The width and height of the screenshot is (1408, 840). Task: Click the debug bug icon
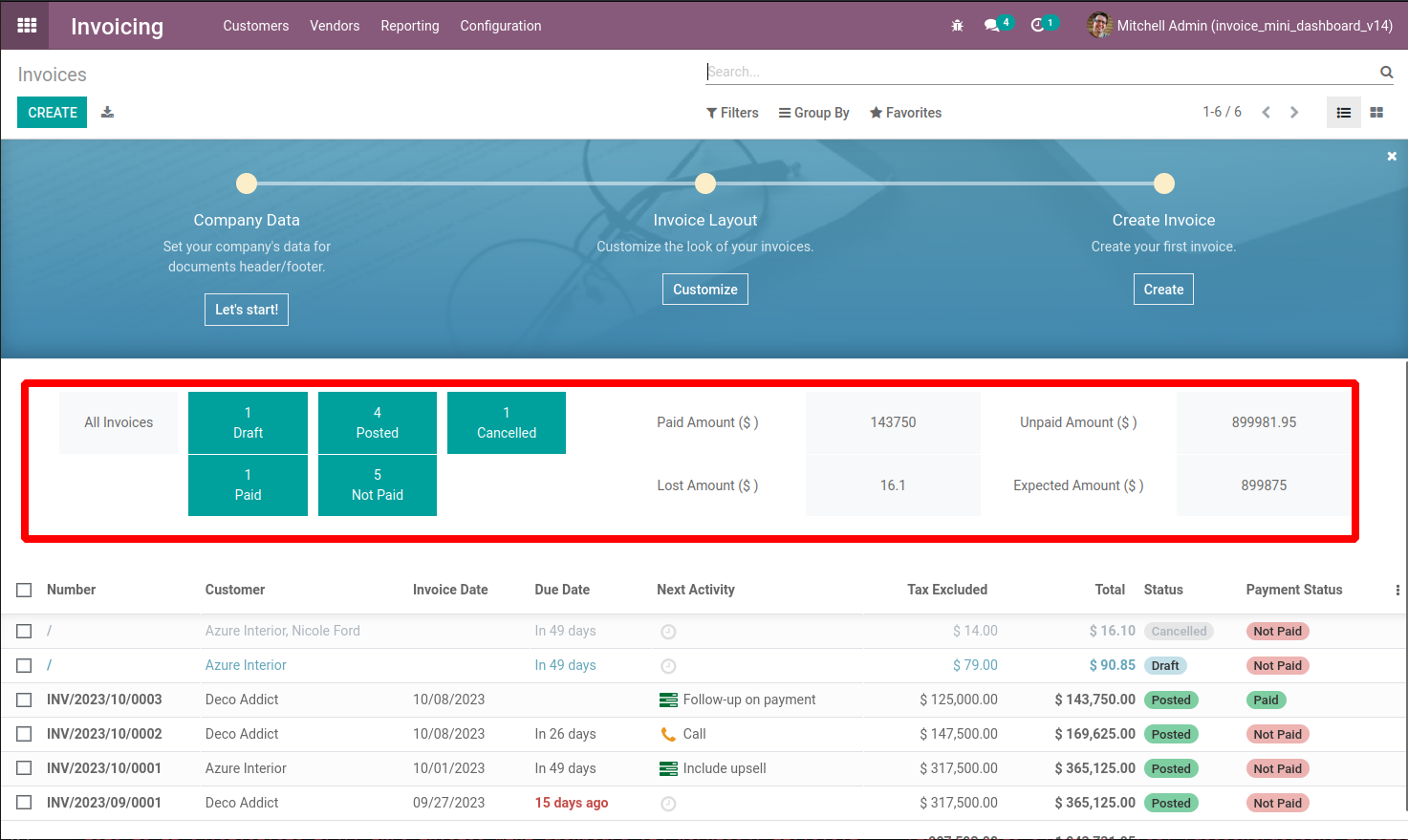pyautogui.click(x=957, y=26)
